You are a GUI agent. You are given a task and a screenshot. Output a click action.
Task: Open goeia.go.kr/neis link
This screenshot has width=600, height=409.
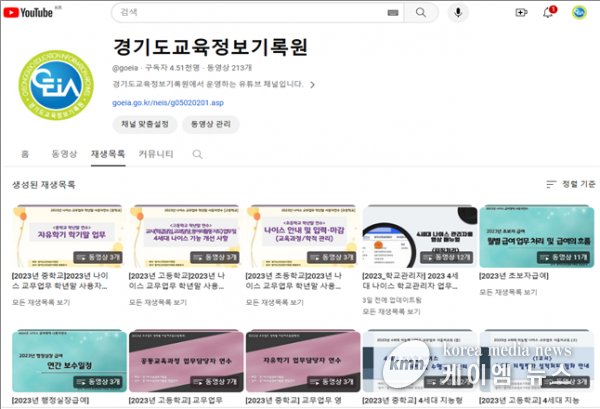168,103
